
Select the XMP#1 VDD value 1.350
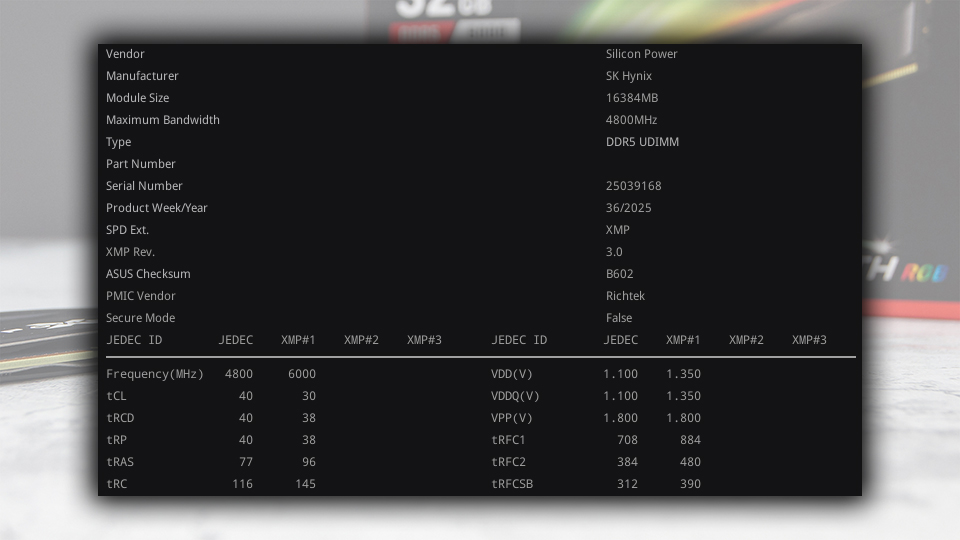[683, 374]
